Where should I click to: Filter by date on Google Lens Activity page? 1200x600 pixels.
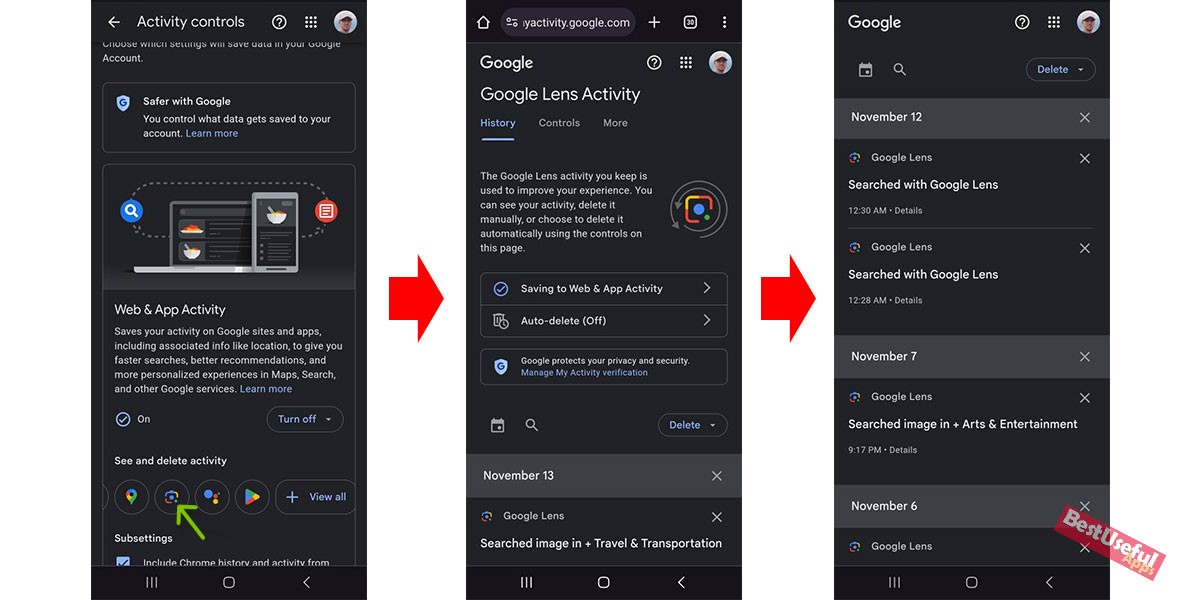(498, 425)
